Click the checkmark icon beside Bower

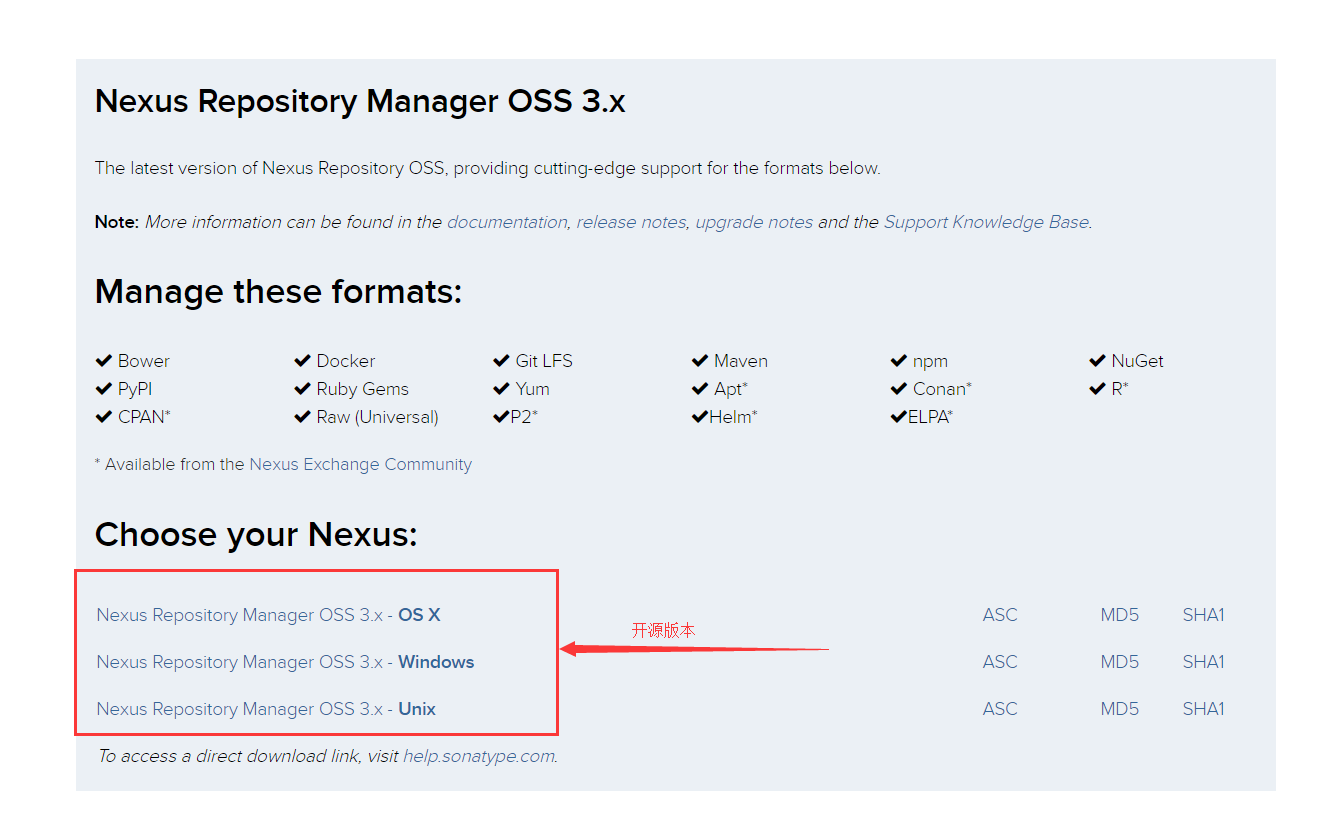[103, 361]
